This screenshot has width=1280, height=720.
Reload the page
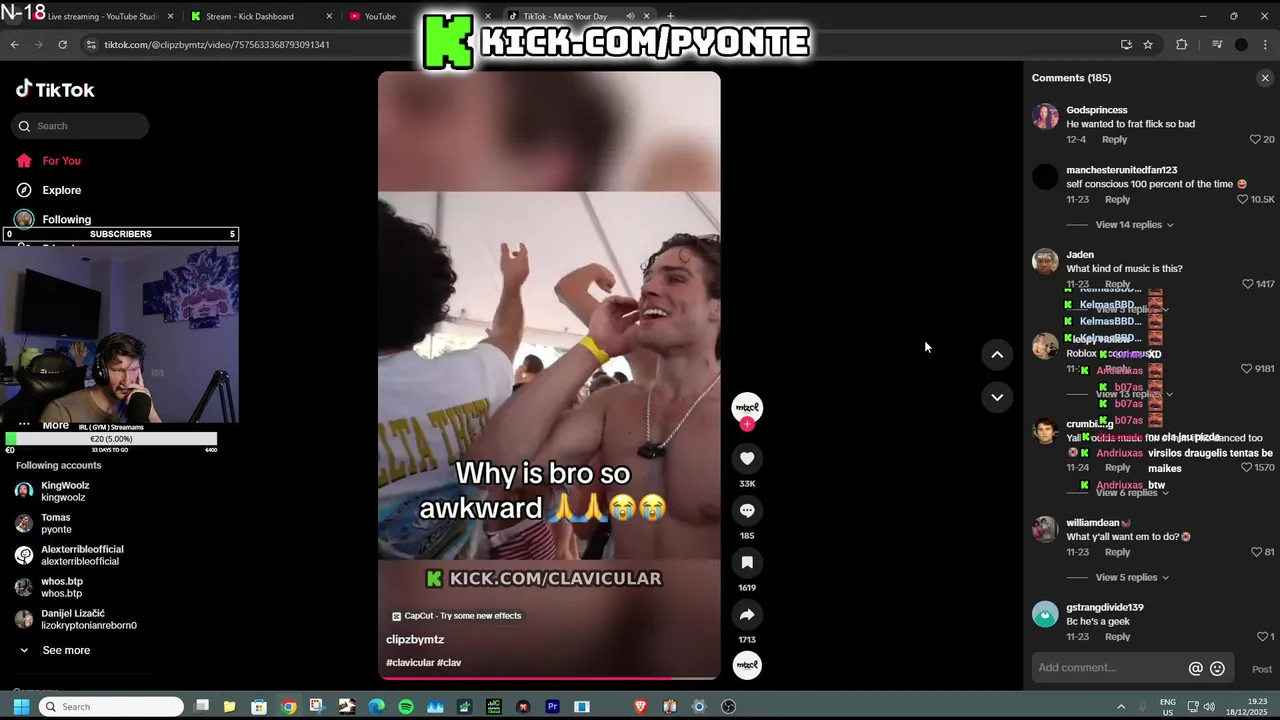(x=62, y=44)
